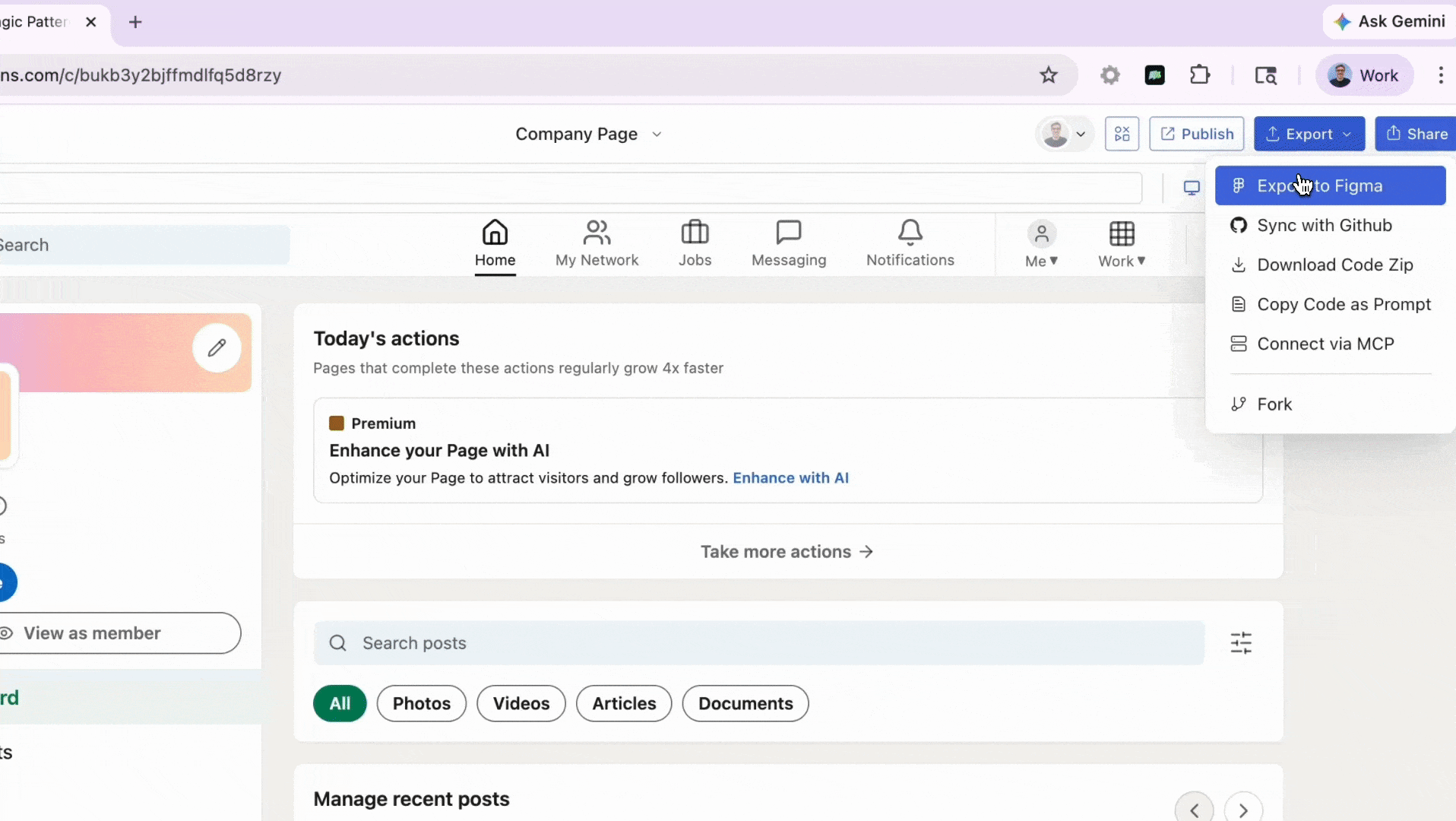Viewport: 1456px width, 821px height.
Task: Click the Jobs briefcase icon
Action: tap(695, 233)
